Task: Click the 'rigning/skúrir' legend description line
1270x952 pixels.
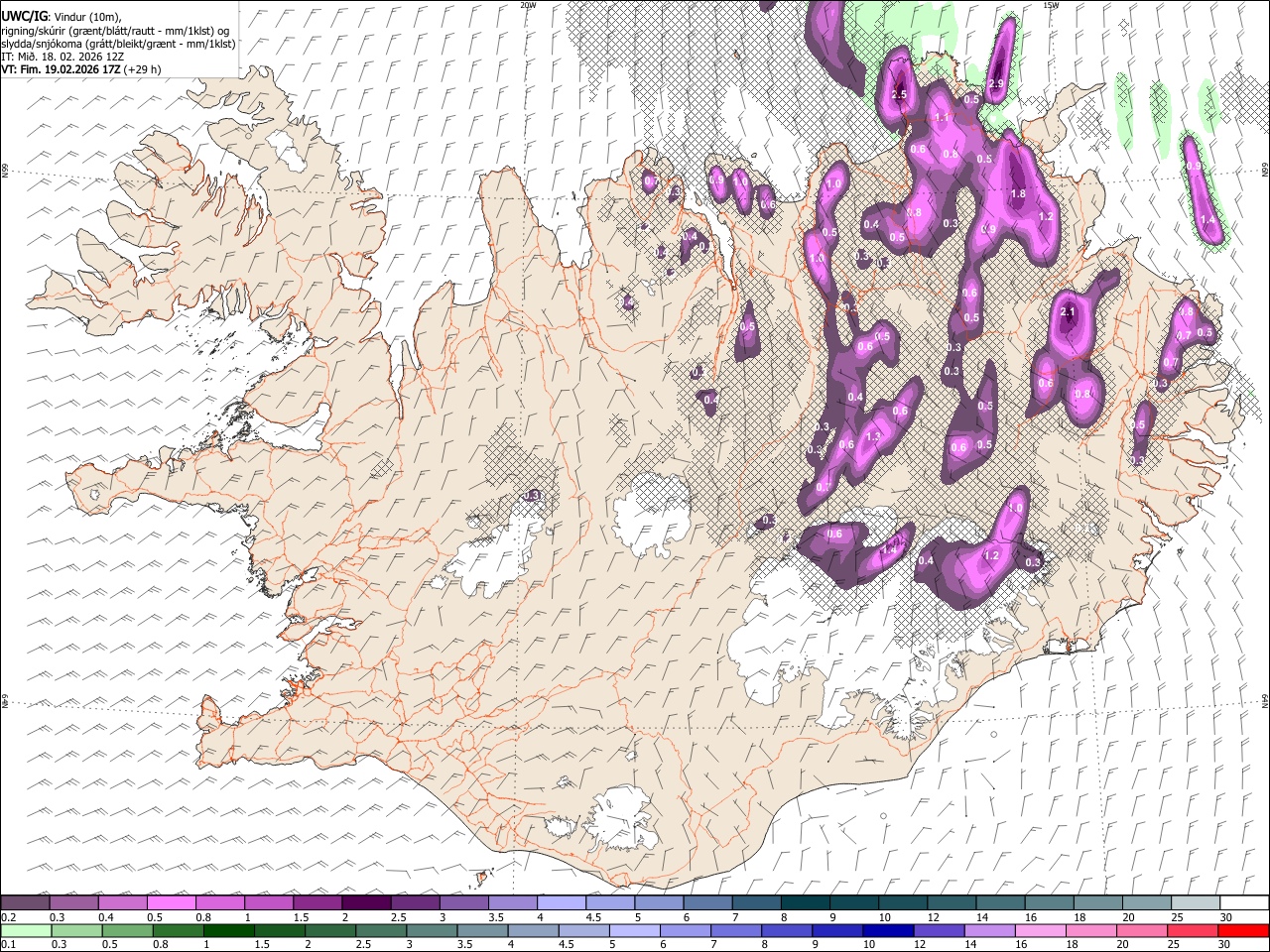Action: tap(115, 31)
